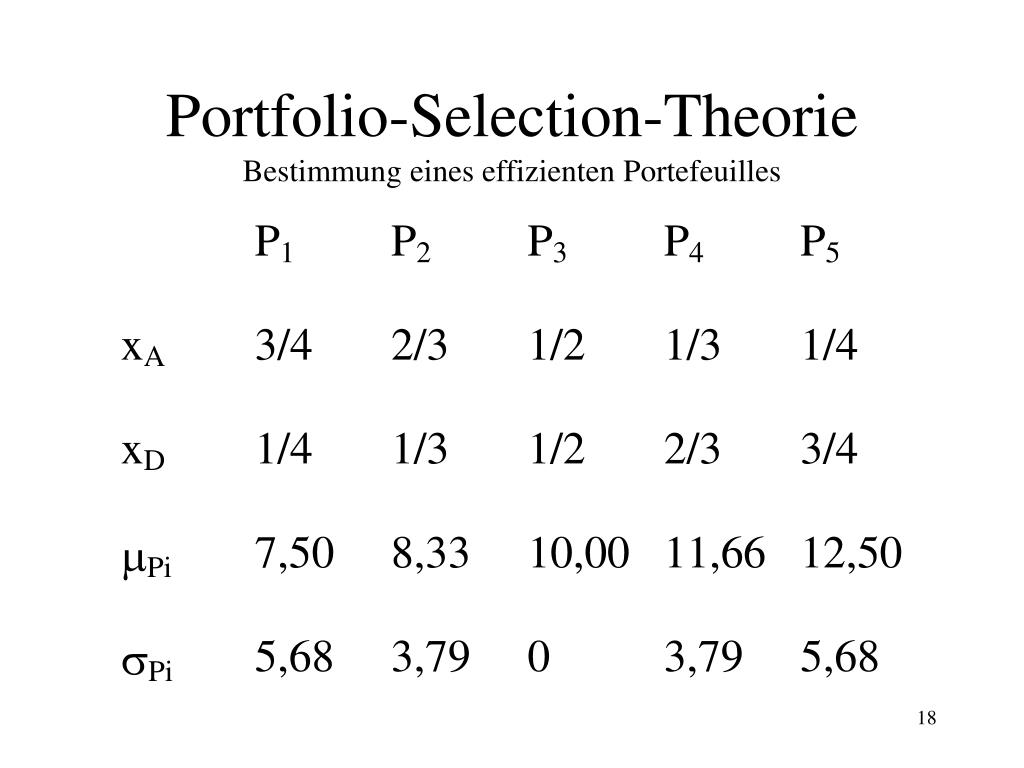Select value 3/4 in the xA row
The height and width of the screenshot is (768, 1024).
pyautogui.click(x=283, y=345)
